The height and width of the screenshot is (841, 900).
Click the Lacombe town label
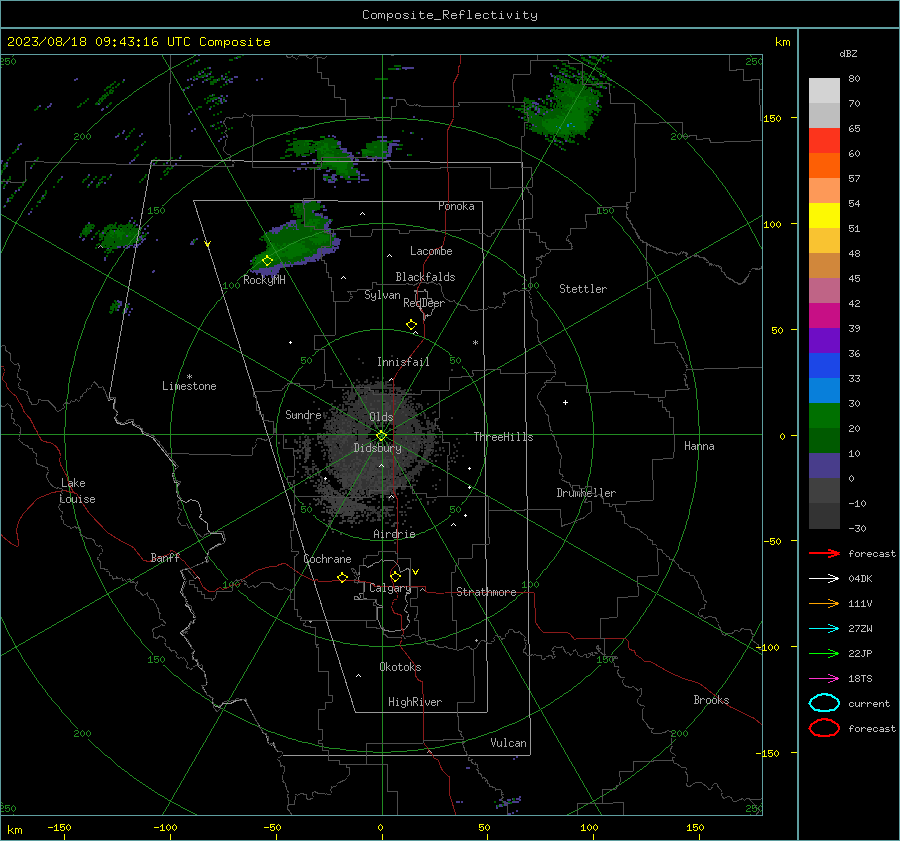(x=431, y=251)
